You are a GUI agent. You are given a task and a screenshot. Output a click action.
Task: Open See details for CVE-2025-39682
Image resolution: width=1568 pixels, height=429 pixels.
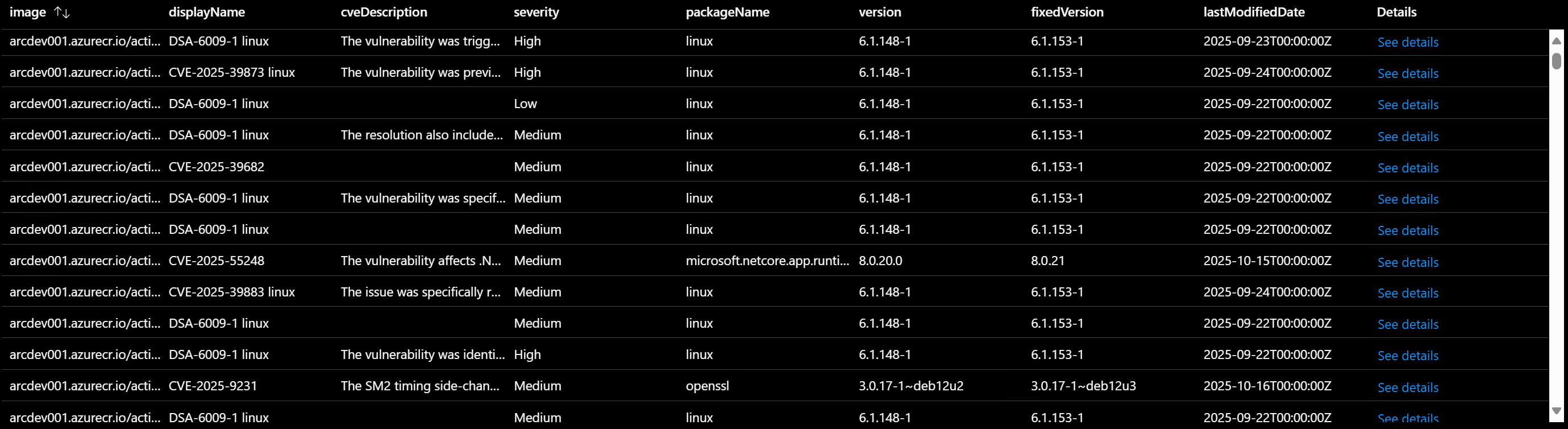click(1408, 168)
